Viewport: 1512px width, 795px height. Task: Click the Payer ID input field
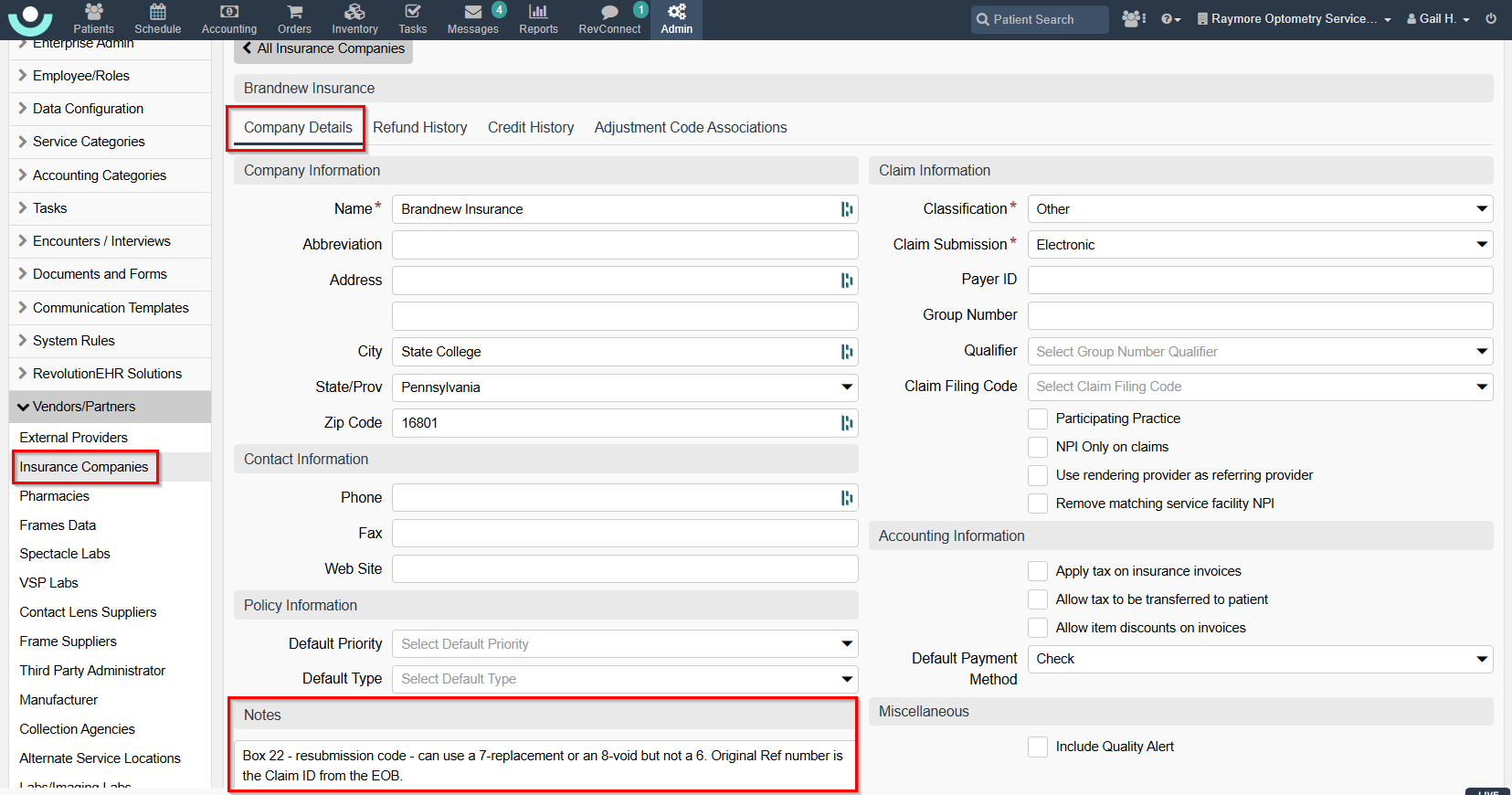(1260, 280)
